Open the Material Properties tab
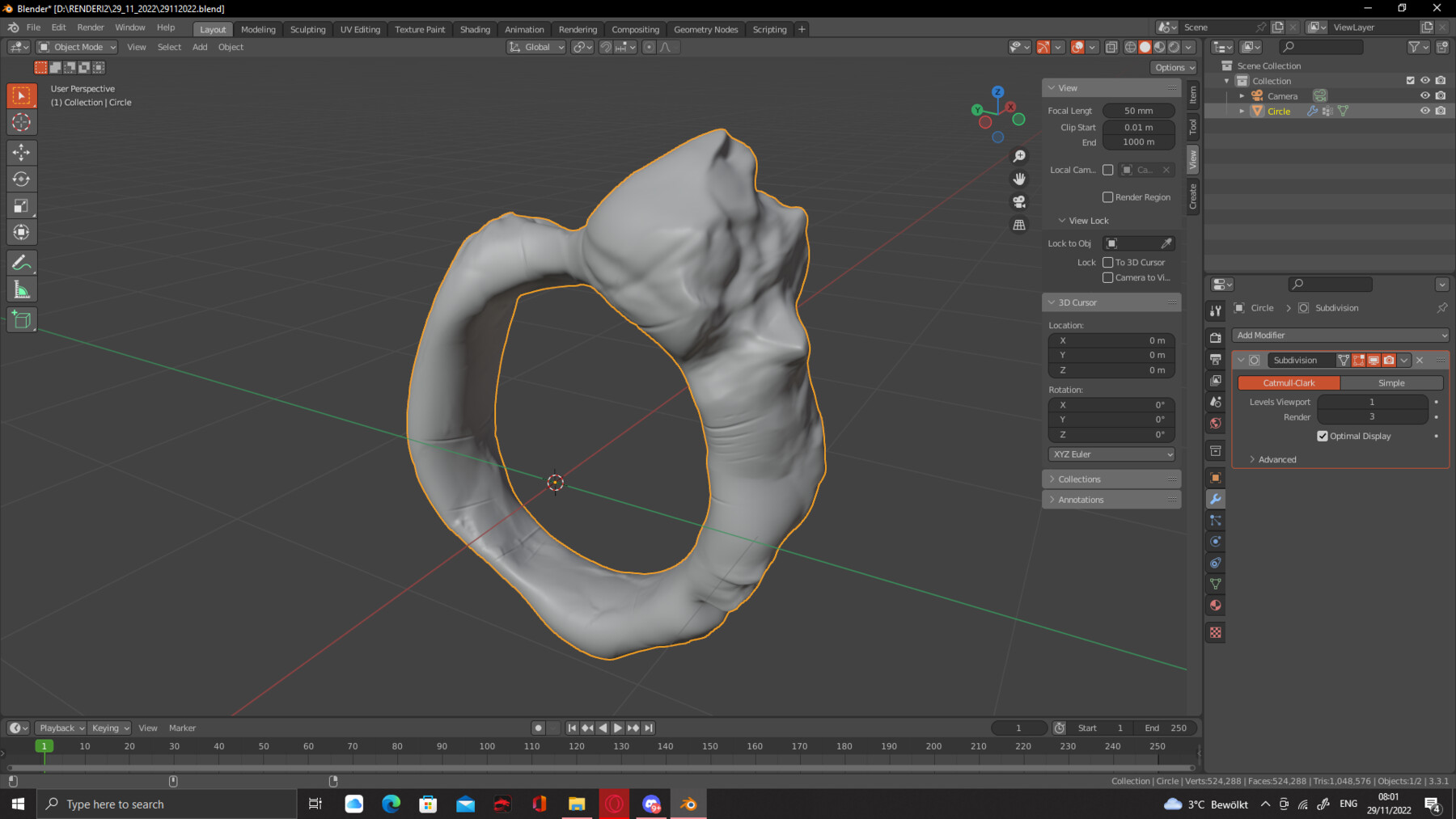 click(1215, 605)
